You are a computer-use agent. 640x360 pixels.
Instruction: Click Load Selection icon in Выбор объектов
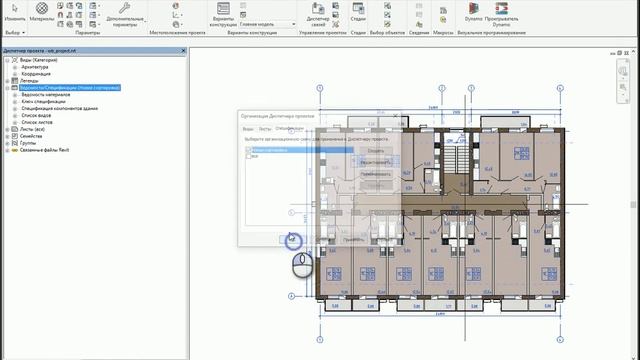[x=387, y=15]
